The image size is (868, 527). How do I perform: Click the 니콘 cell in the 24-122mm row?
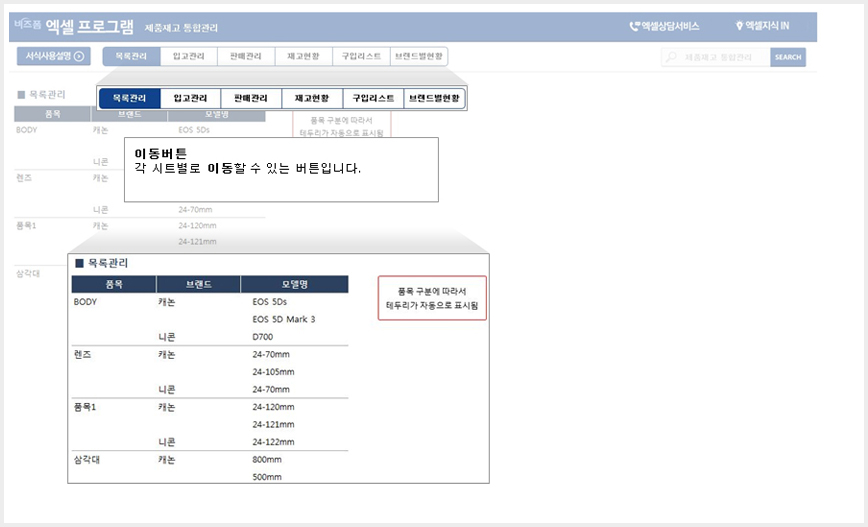coord(167,442)
